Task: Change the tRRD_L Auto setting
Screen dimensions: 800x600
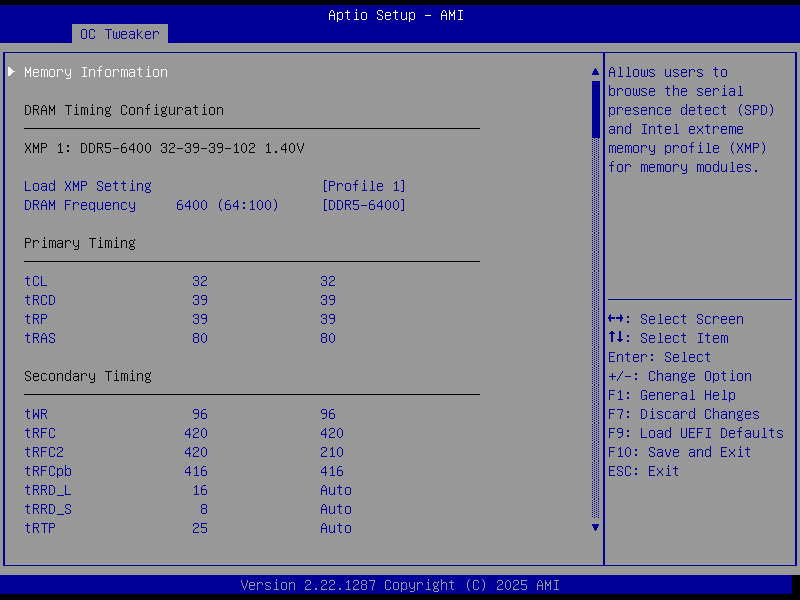Action: (335, 490)
